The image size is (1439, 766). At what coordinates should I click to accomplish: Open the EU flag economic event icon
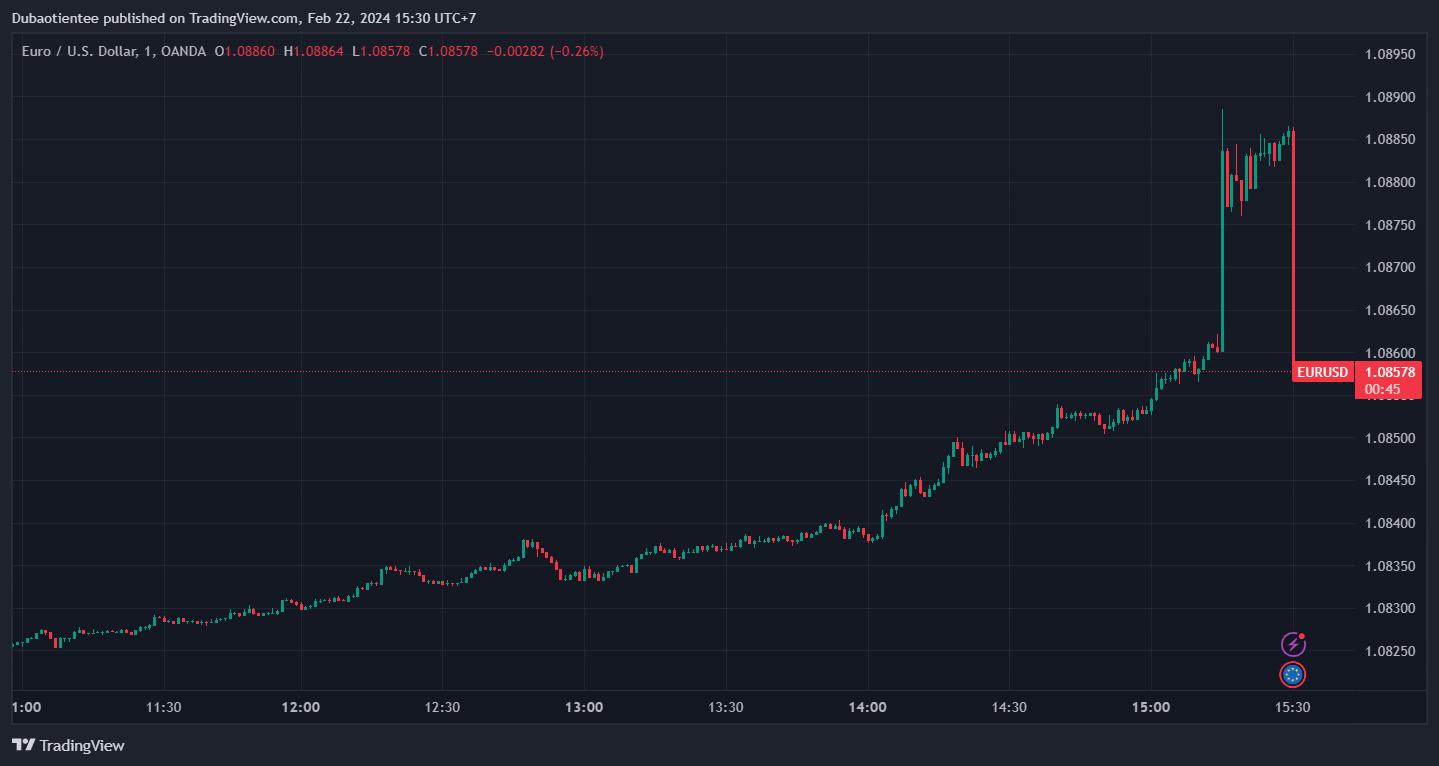1293,675
